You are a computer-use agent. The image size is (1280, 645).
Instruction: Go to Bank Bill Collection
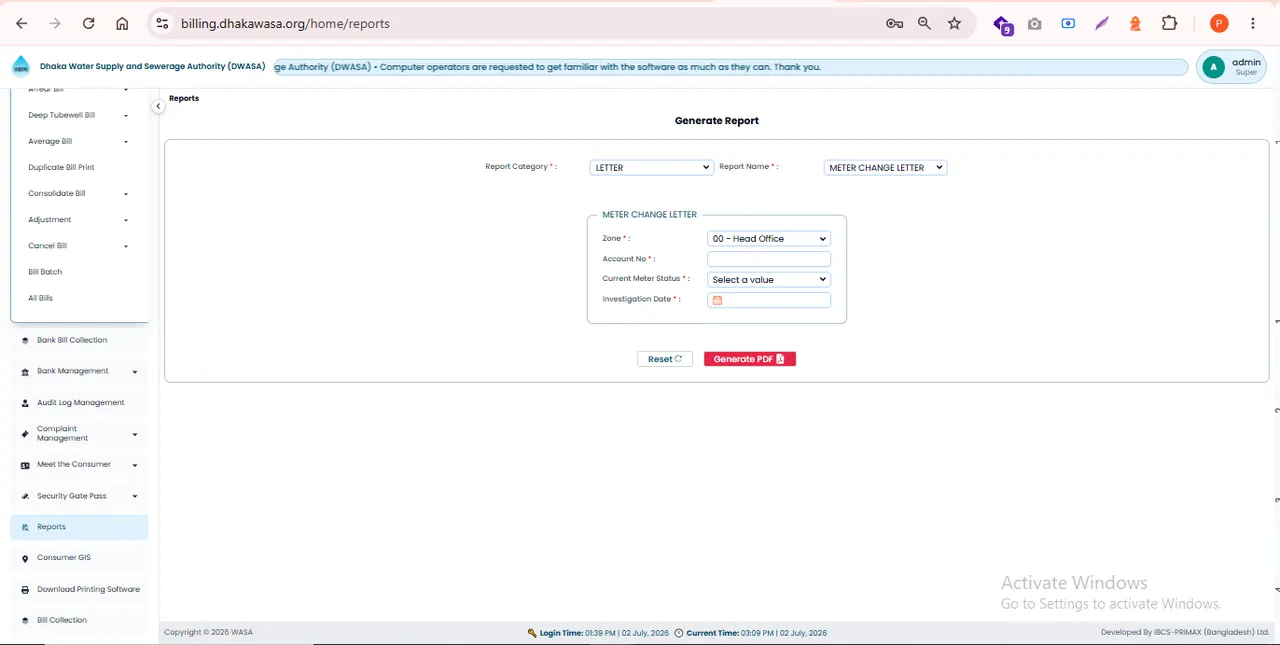79,340
